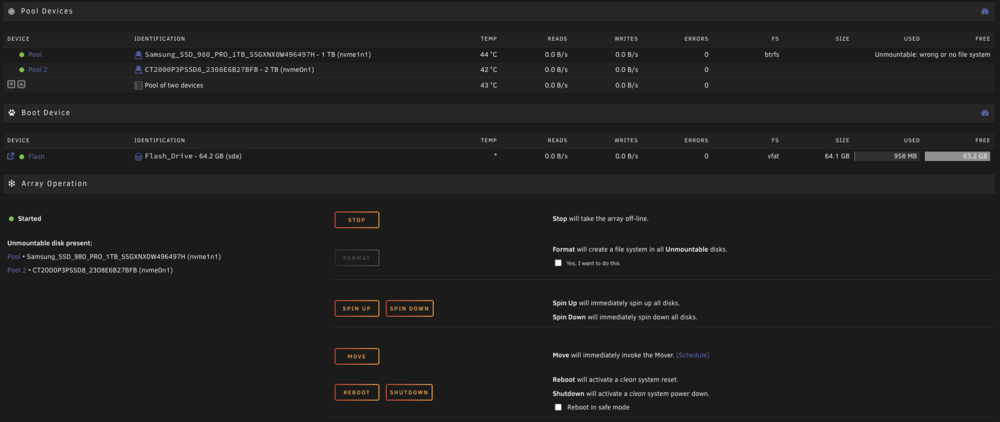Click the down-arrow box in the pool row
Image resolution: width=1000 pixels, height=422 pixels.
pyautogui.click(x=11, y=85)
